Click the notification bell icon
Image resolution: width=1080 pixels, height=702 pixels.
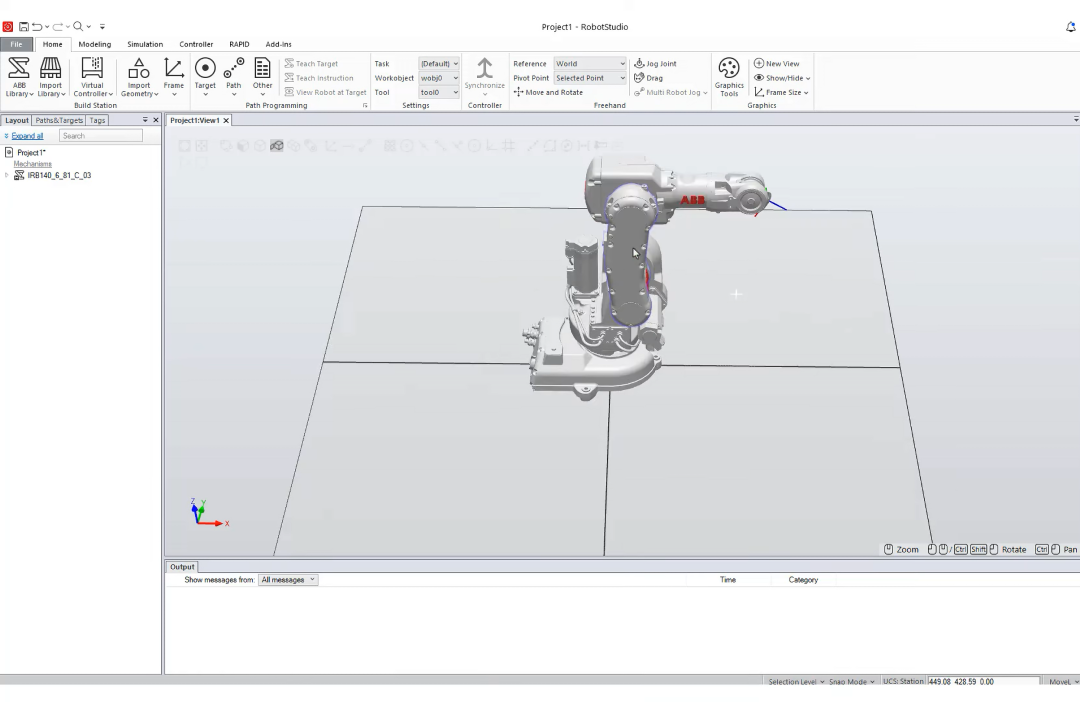coord(1071,27)
